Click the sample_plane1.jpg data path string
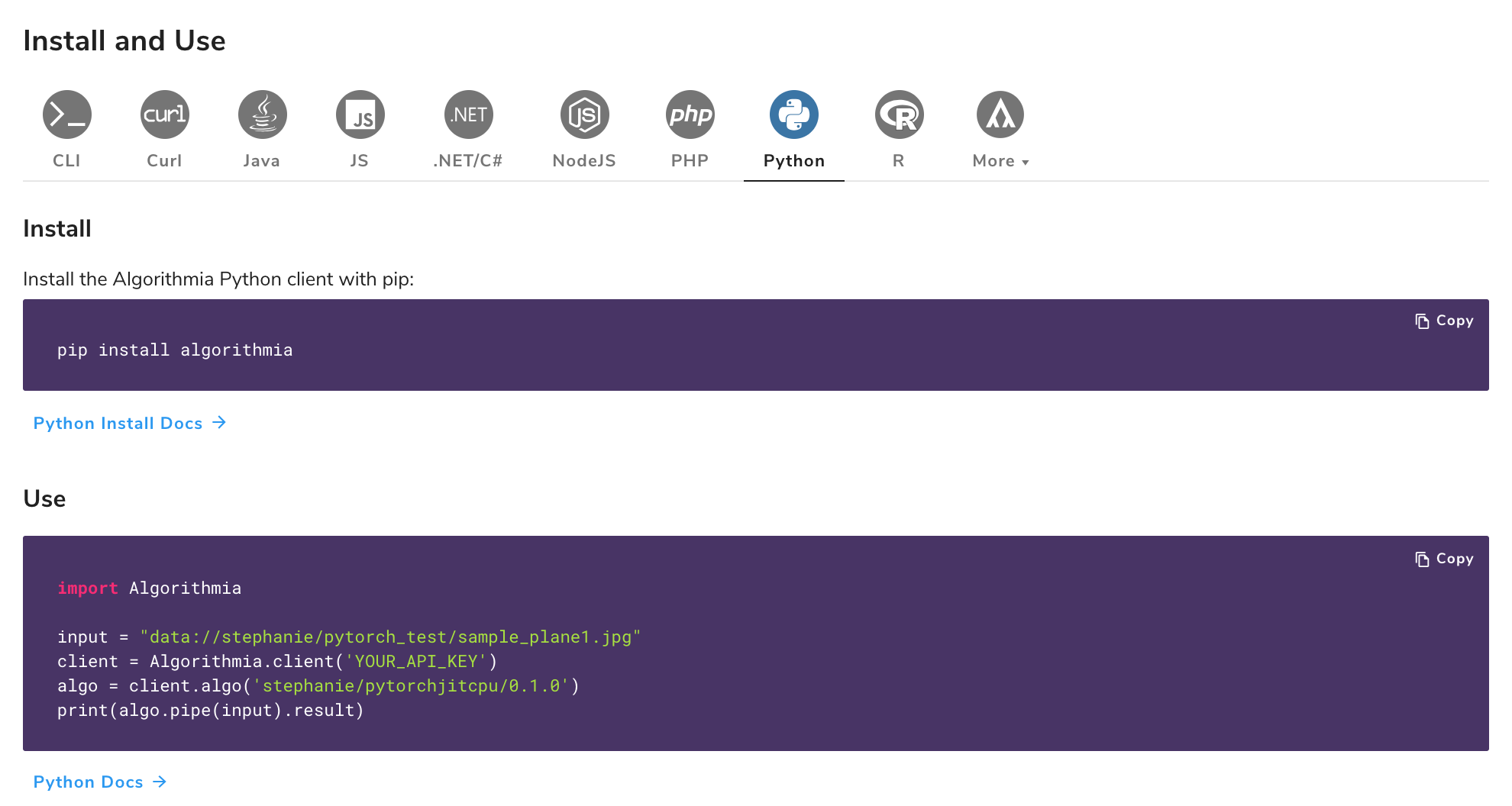Viewport: 1512px width, 806px height. [x=390, y=637]
